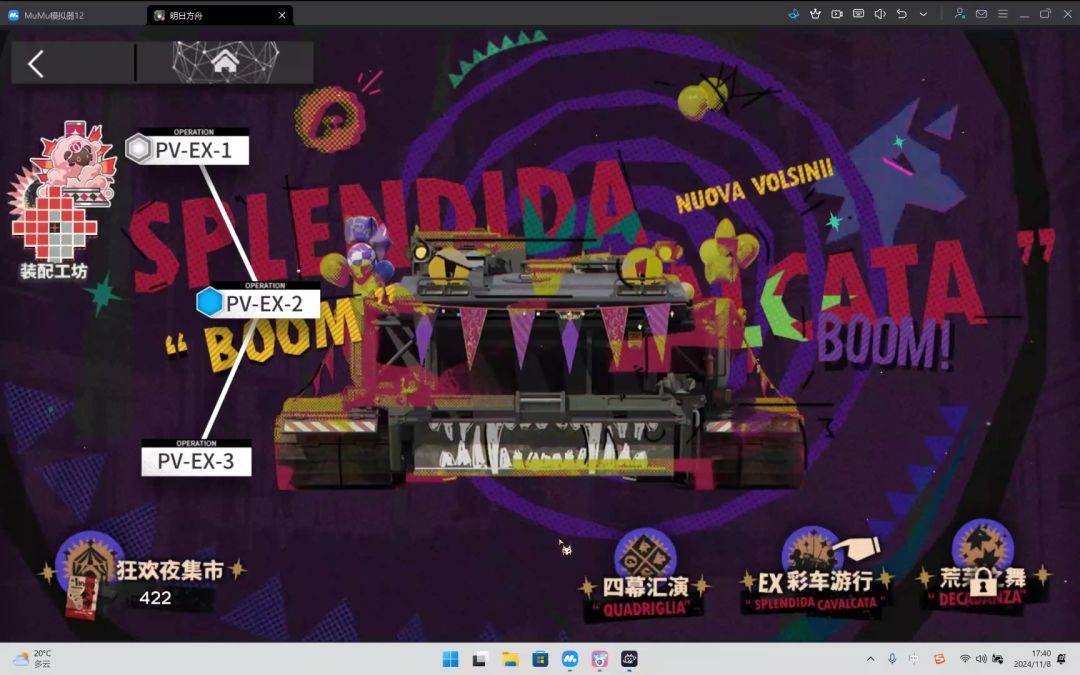Select operation PV-EX-1
1080x675 pixels.
(187, 147)
